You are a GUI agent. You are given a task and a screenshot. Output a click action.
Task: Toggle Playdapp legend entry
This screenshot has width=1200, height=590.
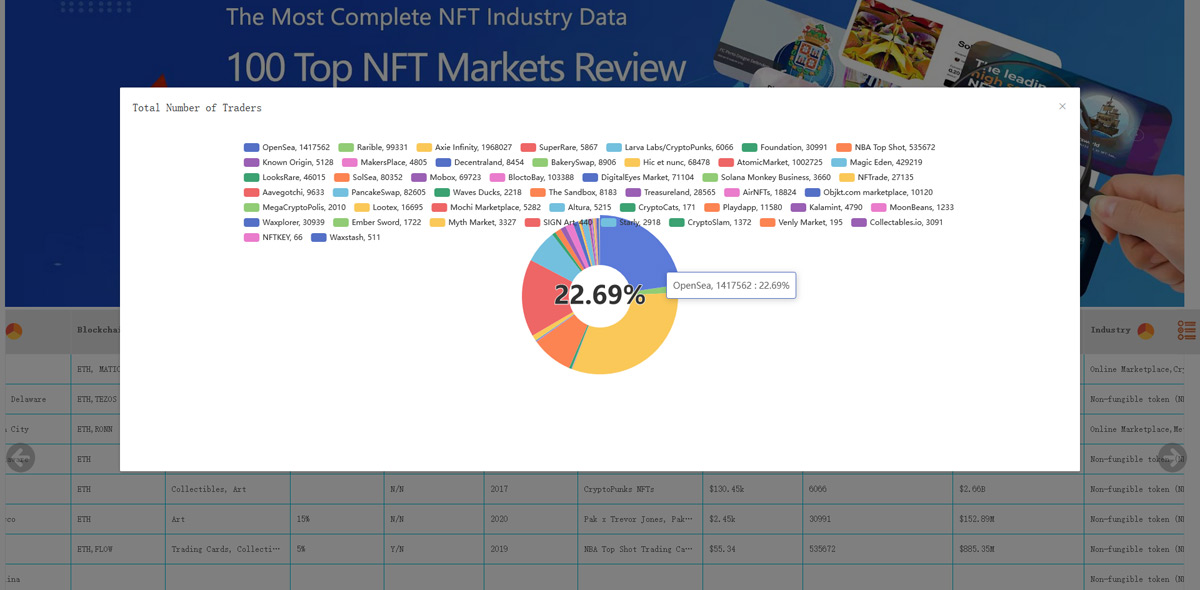743,207
